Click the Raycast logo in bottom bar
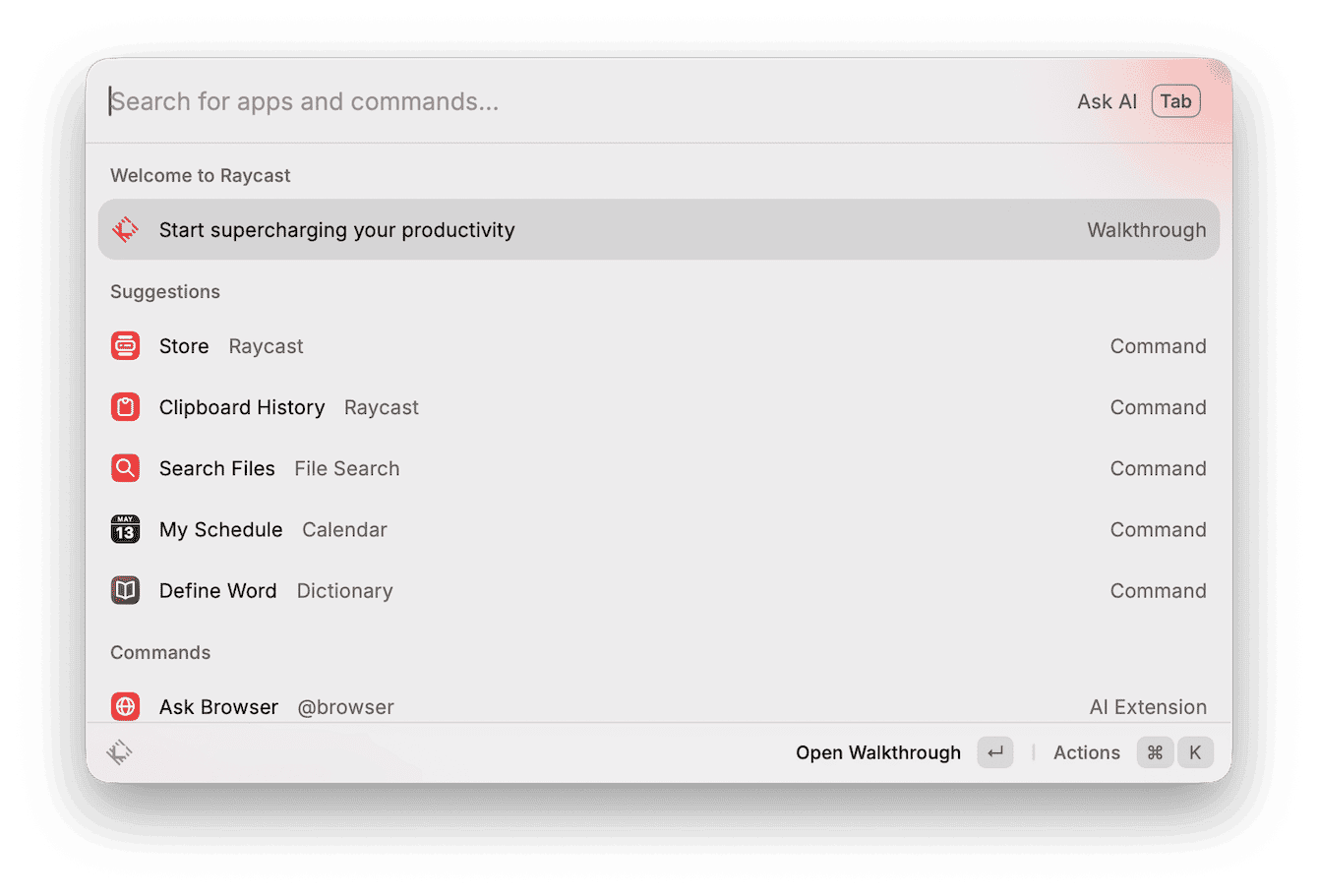The image size is (1318, 896). click(x=120, y=752)
